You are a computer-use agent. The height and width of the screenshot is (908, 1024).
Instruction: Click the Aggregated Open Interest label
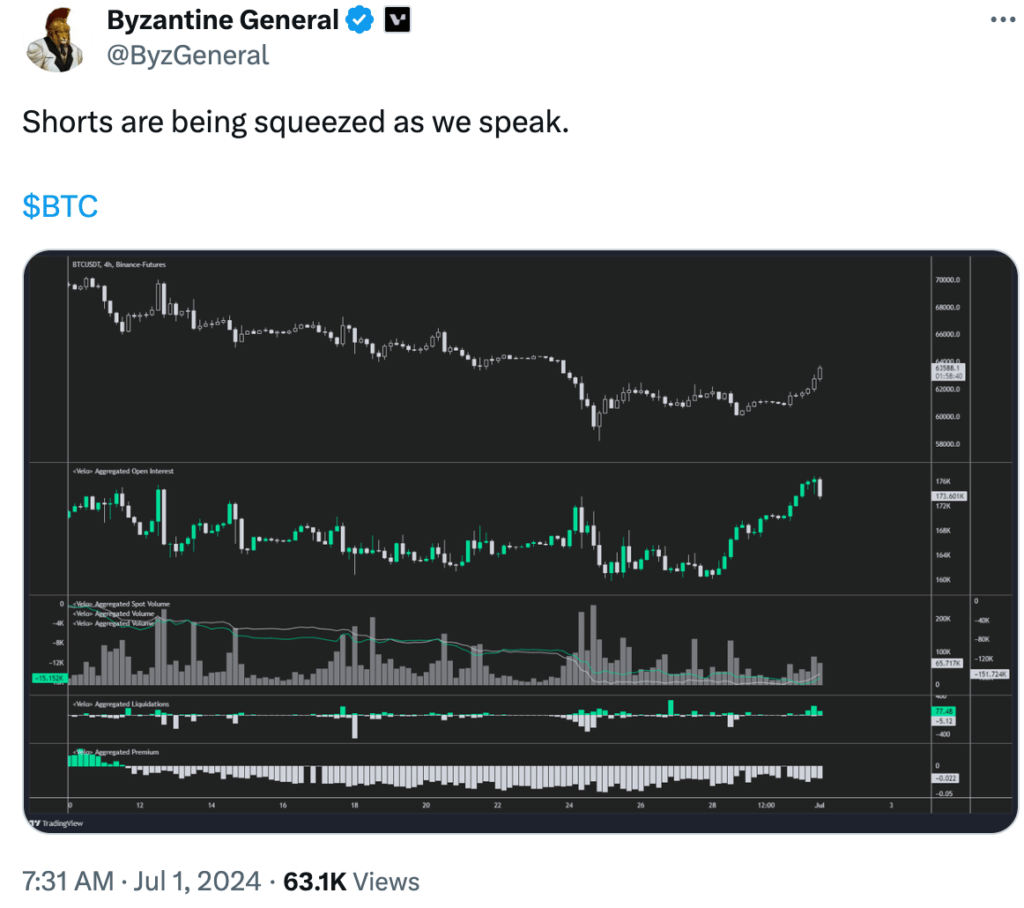pos(123,471)
